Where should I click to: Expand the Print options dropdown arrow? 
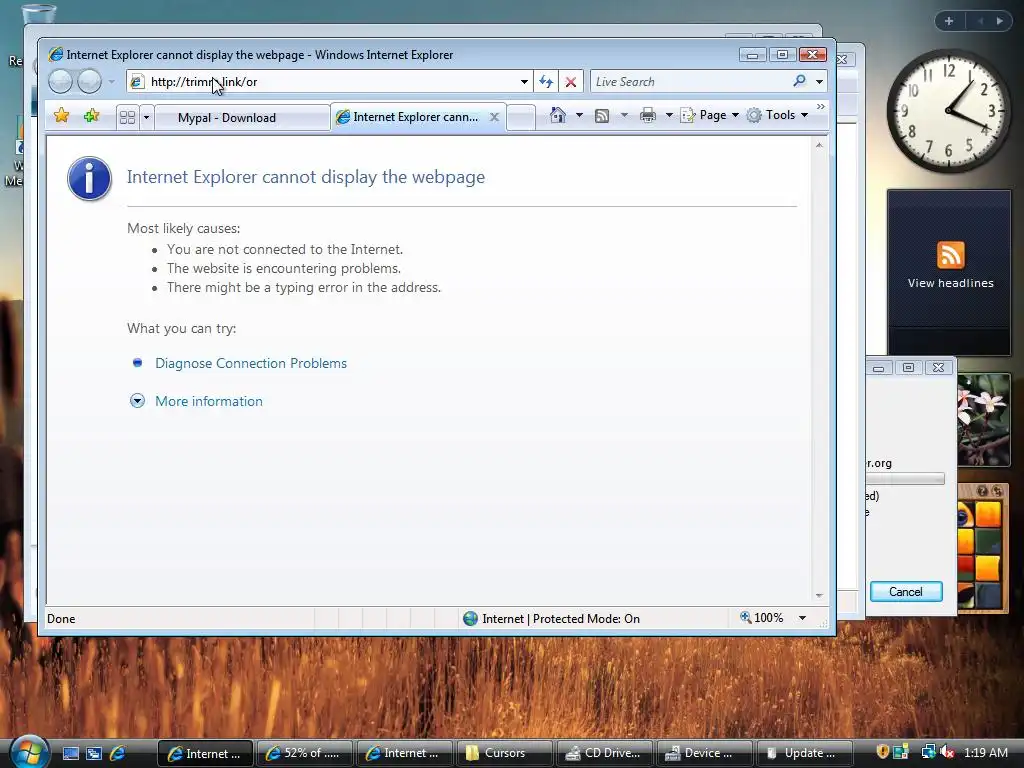669,115
